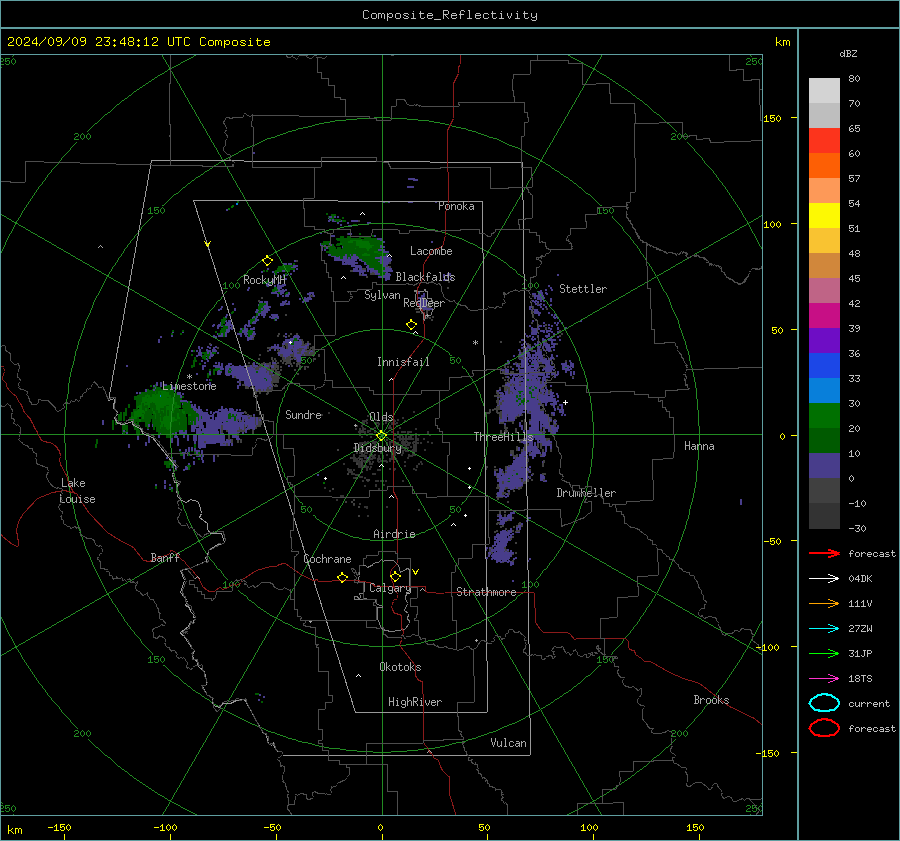The height and width of the screenshot is (841, 900).
Task: Select the 'Okotoks' town label
Action: click(400, 667)
